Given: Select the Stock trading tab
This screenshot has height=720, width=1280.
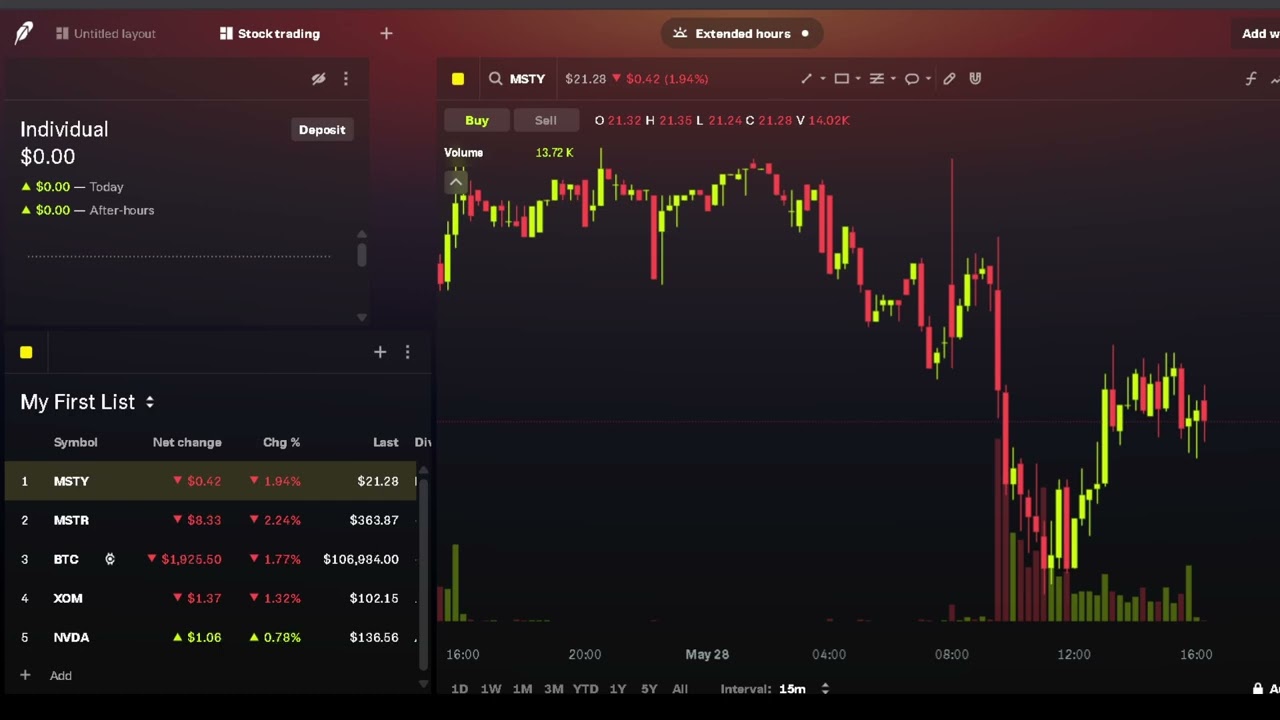Looking at the screenshot, I should 270,33.
